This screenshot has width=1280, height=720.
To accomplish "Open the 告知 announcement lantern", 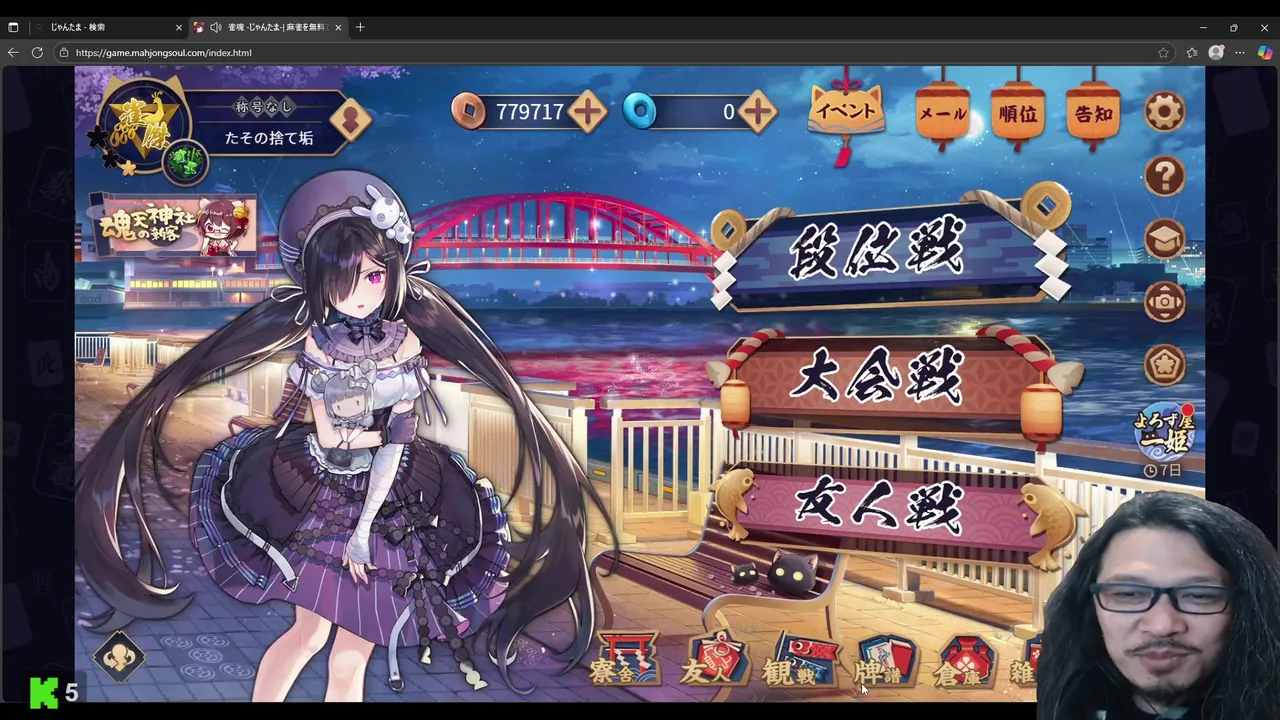I will 1093,113.
